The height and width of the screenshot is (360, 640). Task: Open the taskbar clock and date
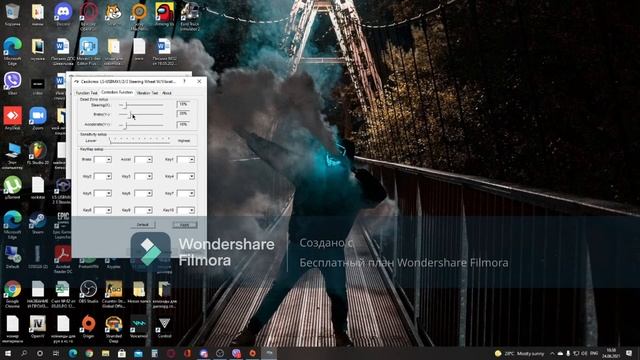click(611, 353)
